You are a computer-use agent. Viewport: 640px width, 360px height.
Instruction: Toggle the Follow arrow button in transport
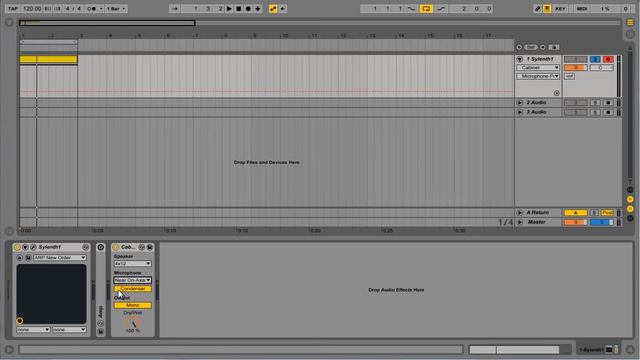point(174,9)
